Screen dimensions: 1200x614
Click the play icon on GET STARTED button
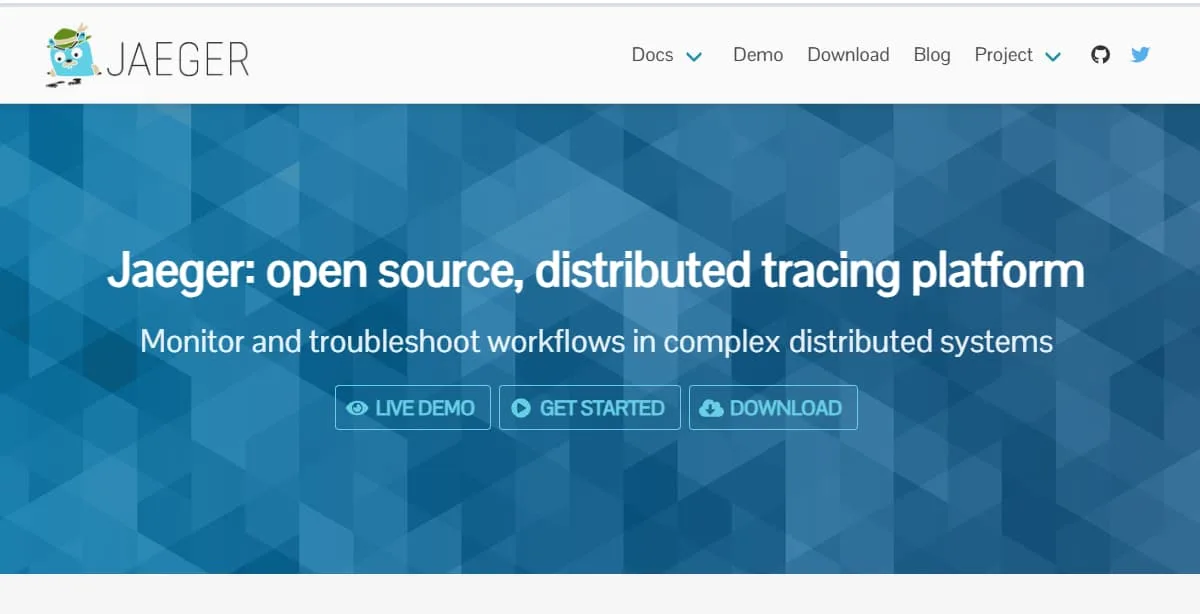point(523,408)
